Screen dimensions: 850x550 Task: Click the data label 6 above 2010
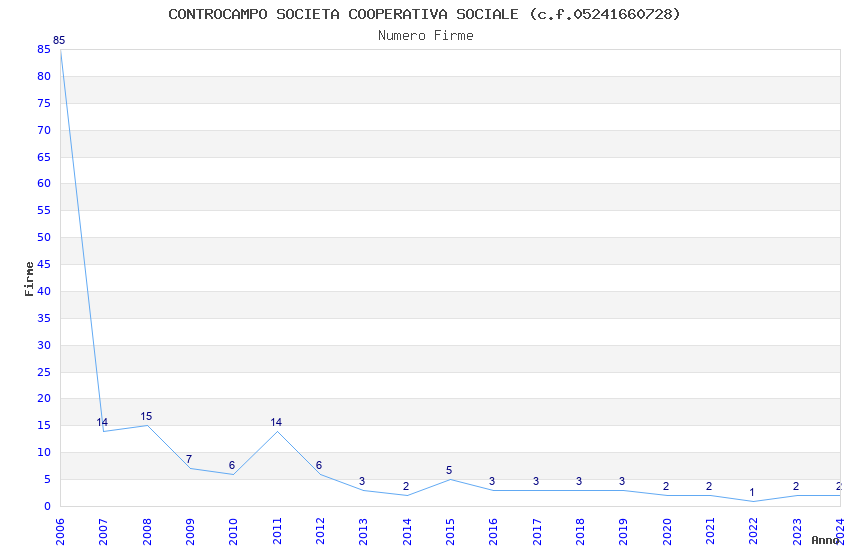tap(232, 465)
